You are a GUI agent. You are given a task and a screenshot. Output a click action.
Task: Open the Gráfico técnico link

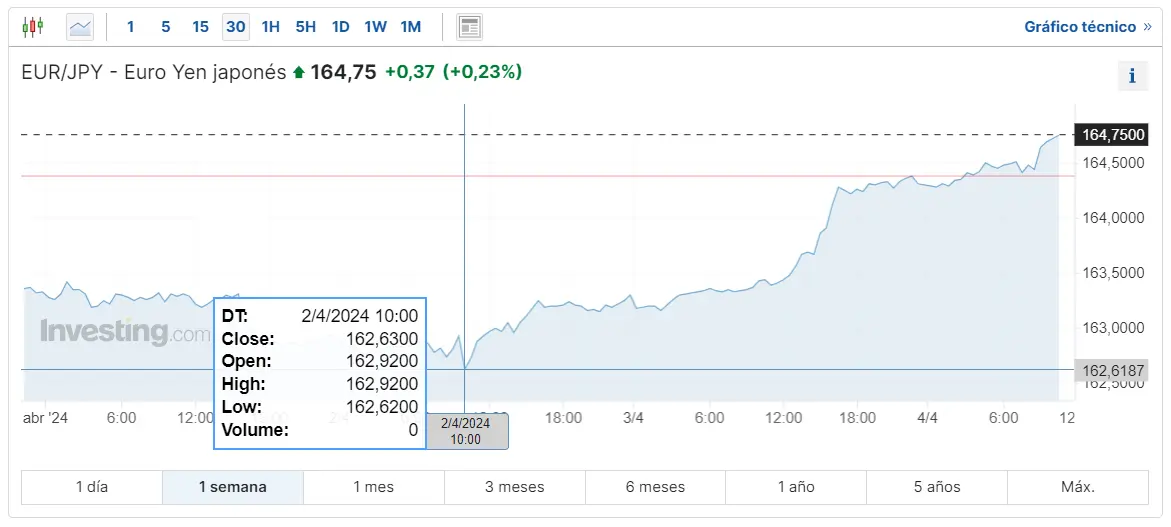[1080, 27]
